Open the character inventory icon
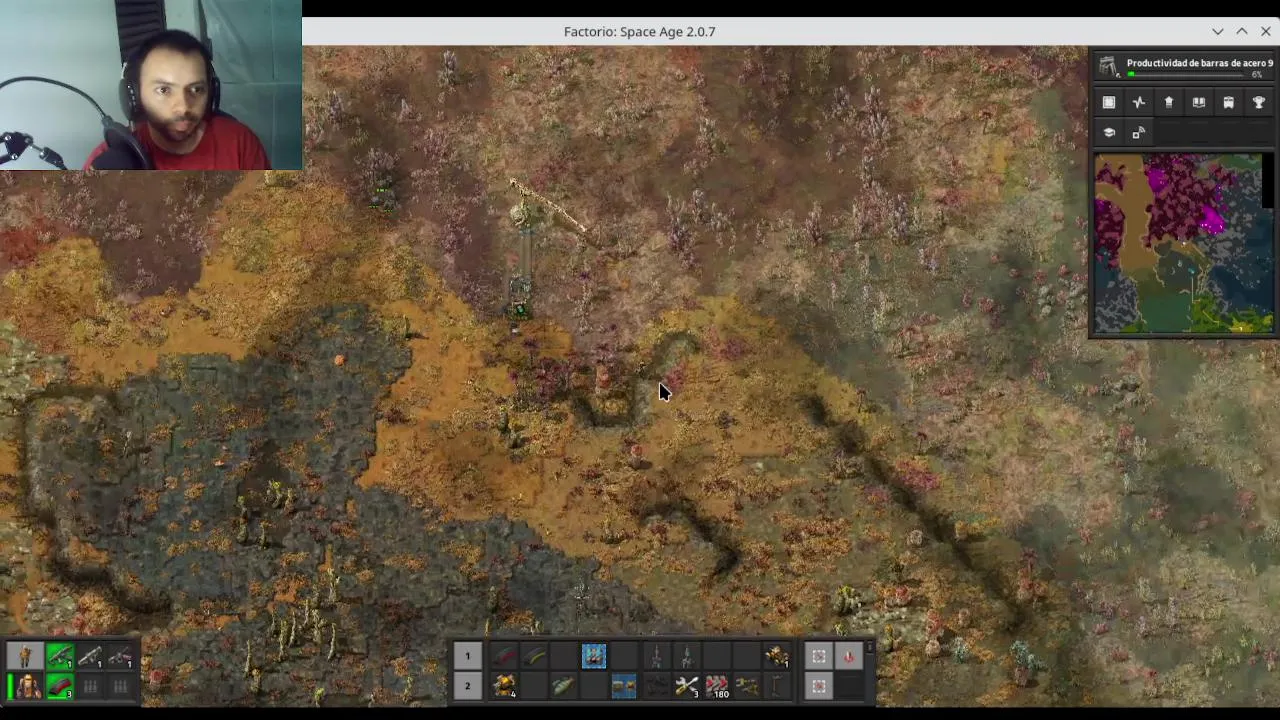Viewport: 1280px width, 720px height. (26, 657)
